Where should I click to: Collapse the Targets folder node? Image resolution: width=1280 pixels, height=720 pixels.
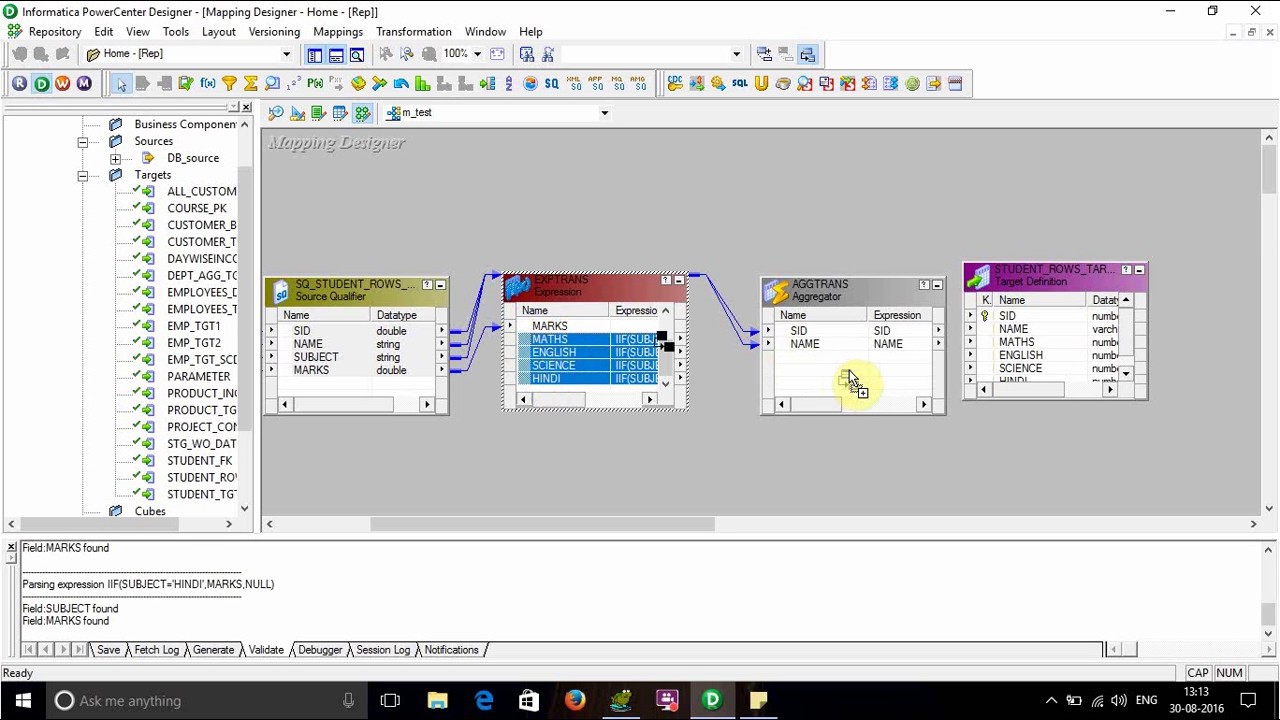click(x=83, y=176)
